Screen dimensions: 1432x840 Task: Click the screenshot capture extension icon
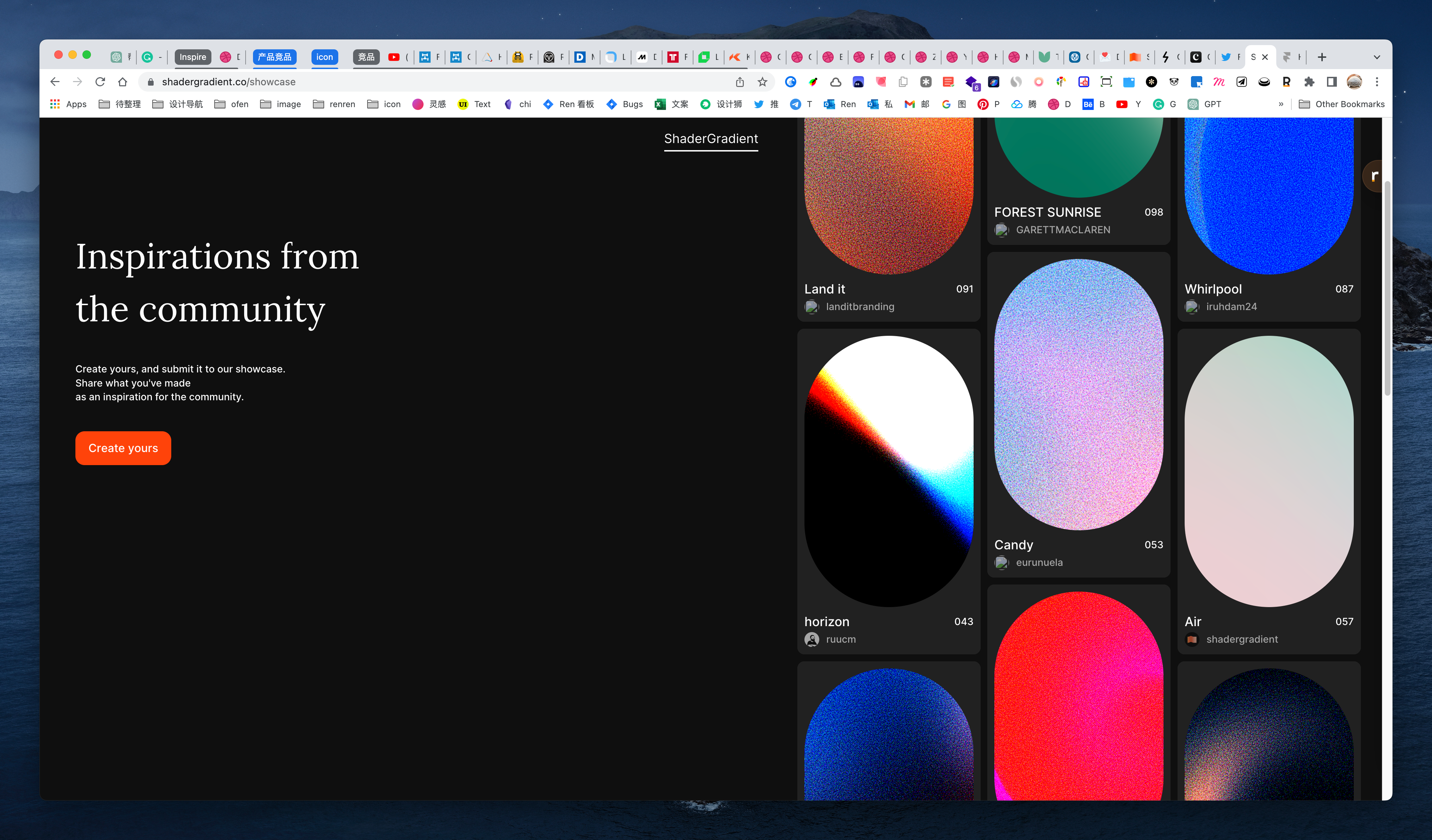[1106, 82]
